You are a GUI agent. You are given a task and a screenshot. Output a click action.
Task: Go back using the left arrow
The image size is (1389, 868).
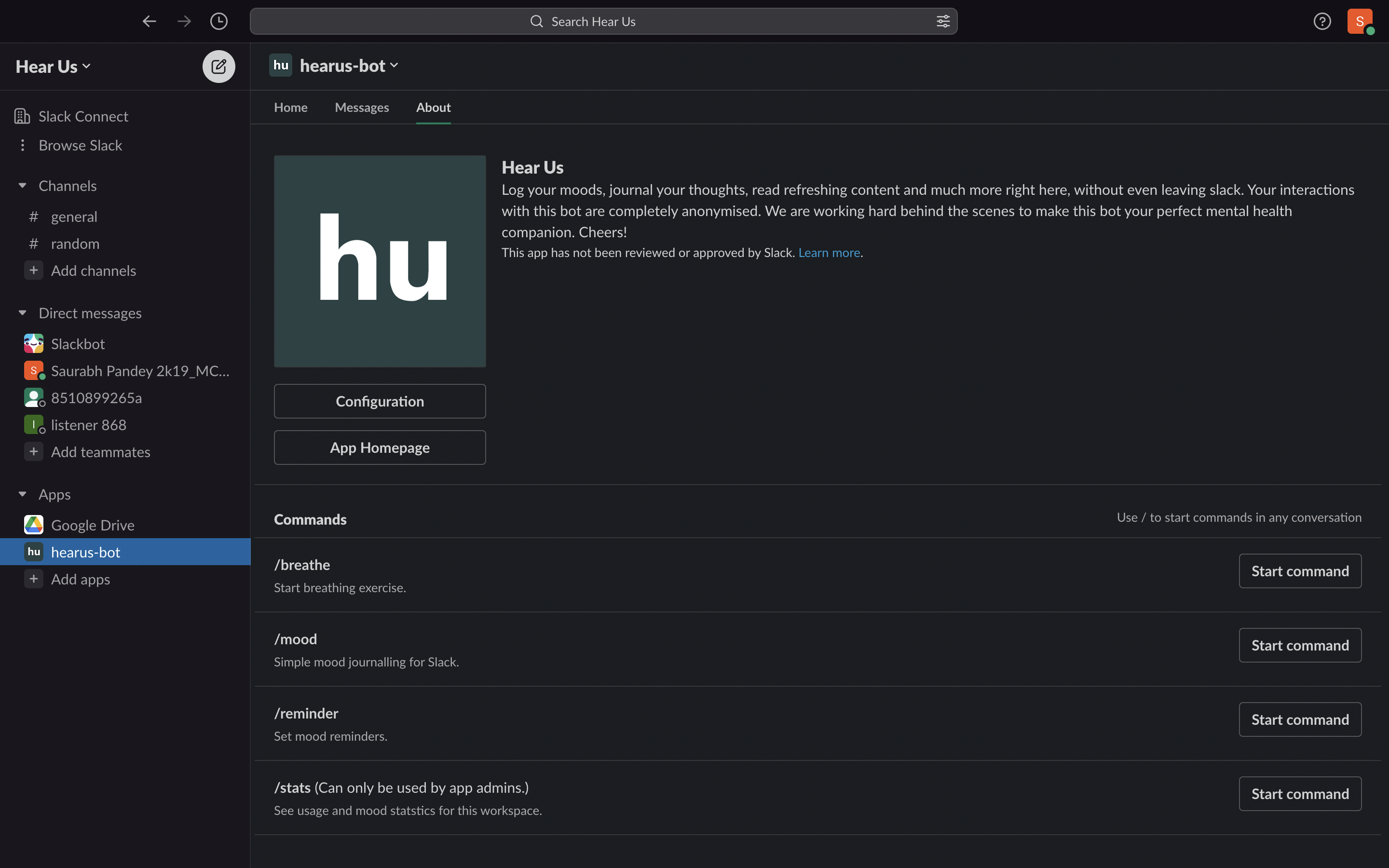149,21
